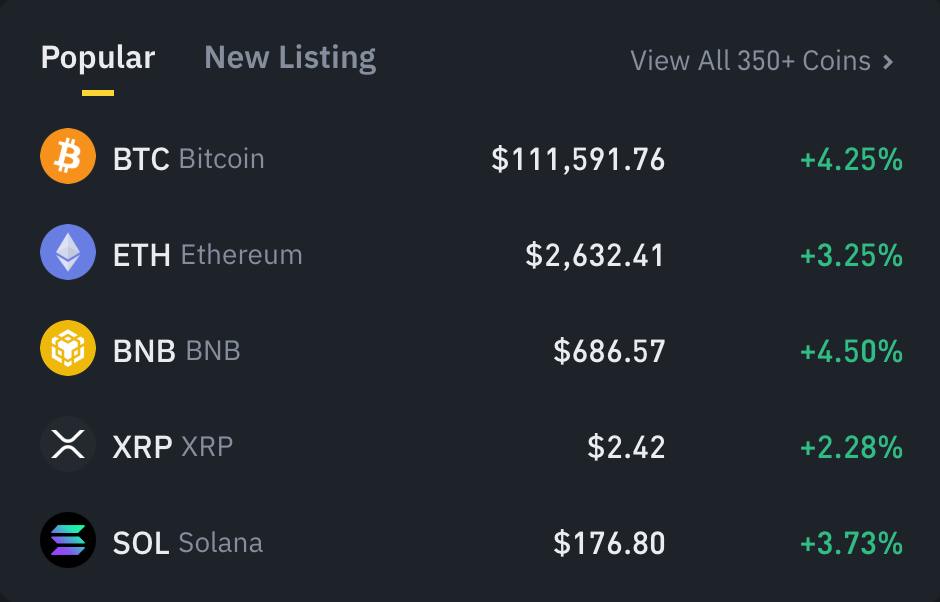Click the Solana logo icon

68,540
